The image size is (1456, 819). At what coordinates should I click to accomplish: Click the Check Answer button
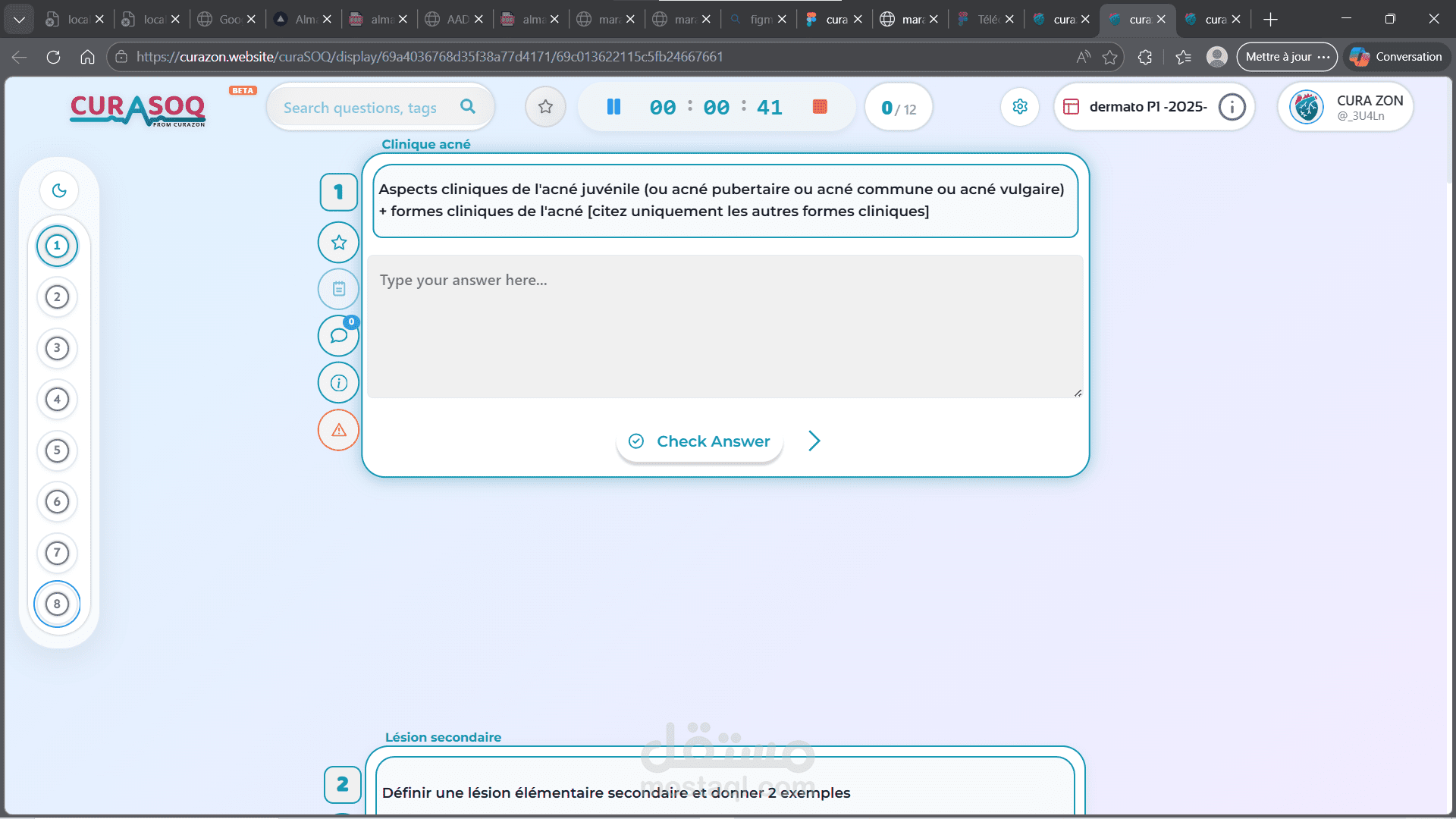pos(699,441)
